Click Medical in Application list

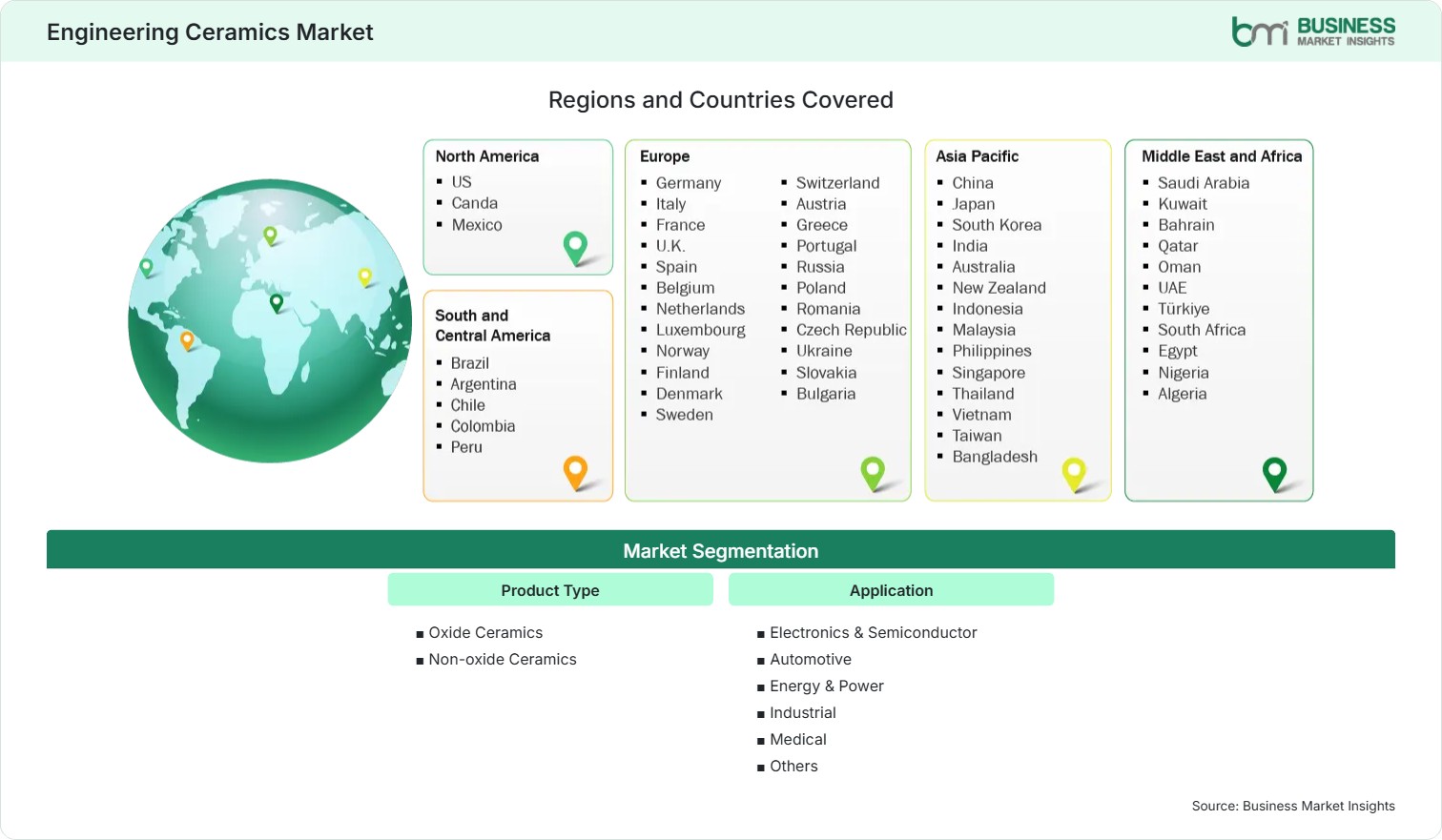point(798,739)
